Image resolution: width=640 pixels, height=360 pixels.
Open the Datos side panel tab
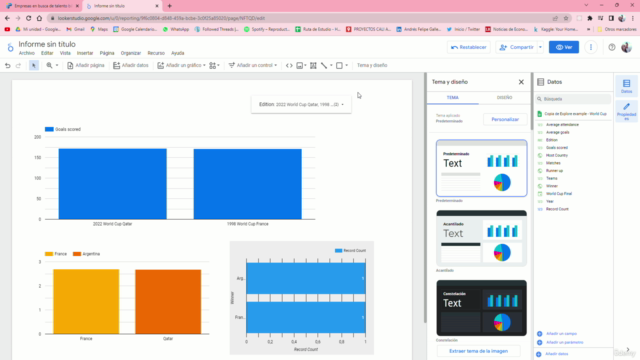[627, 86]
